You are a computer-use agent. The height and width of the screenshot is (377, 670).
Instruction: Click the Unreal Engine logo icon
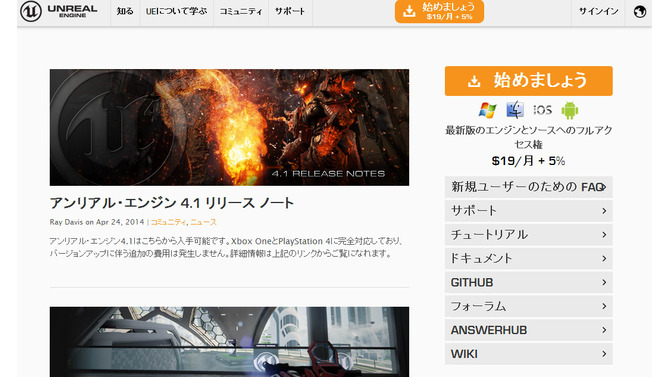[31, 11]
